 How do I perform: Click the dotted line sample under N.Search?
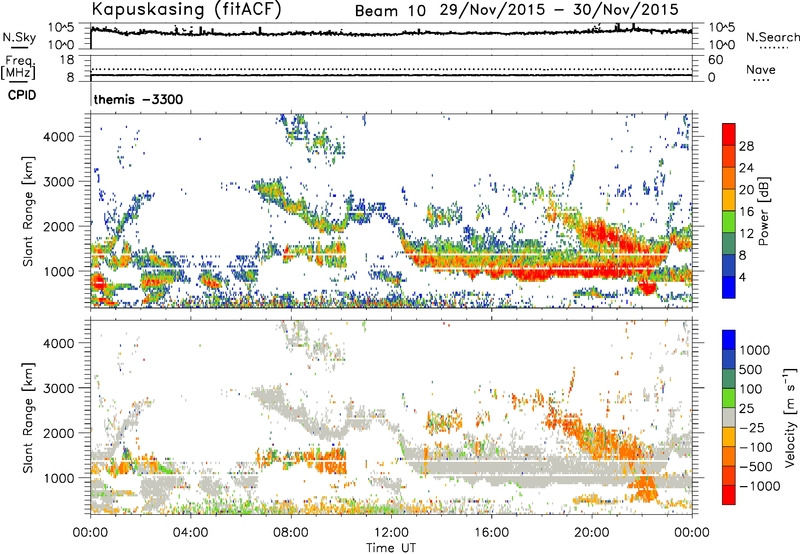772,47
